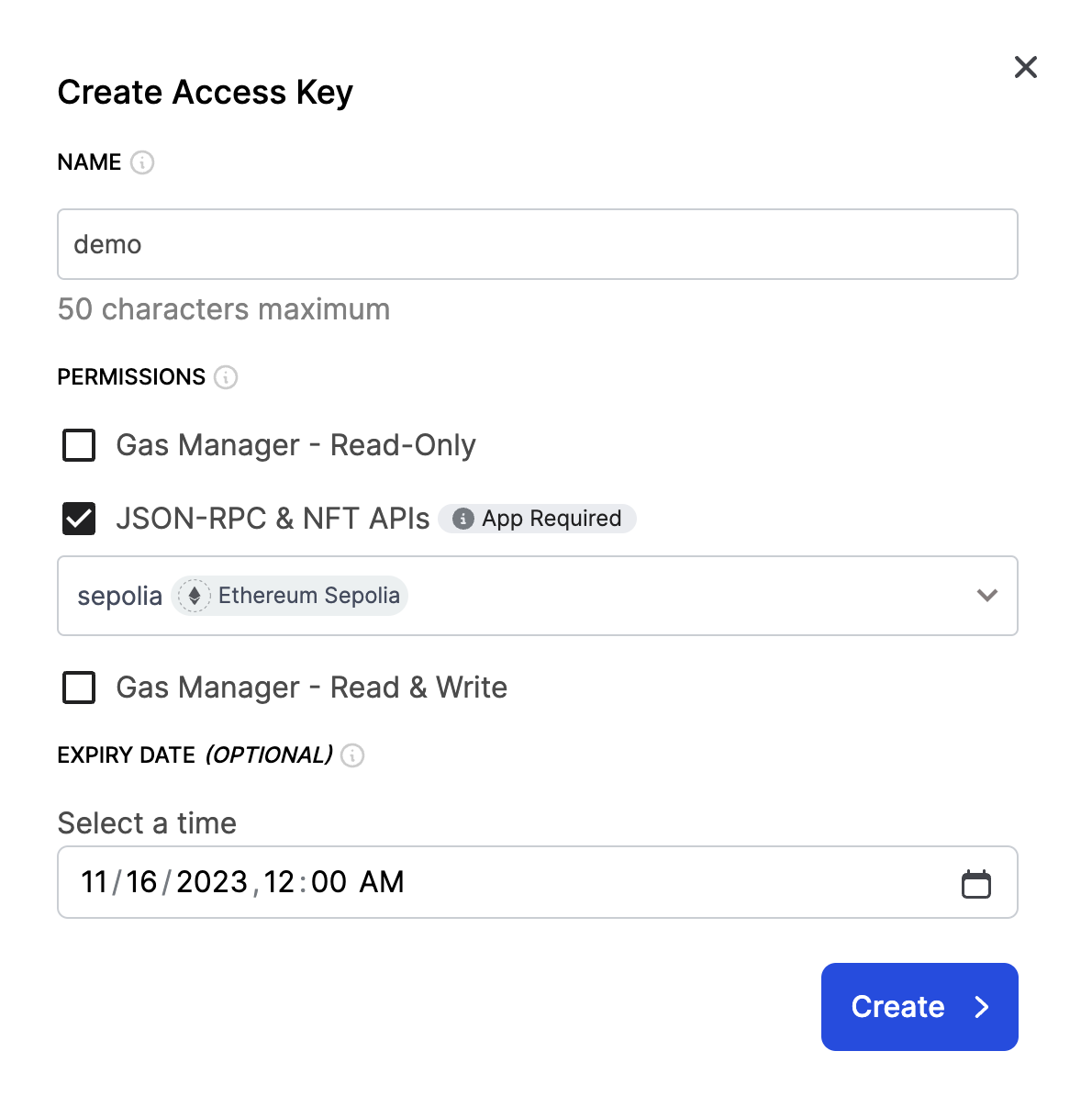Click the Create button

(x=919, y=1007)
